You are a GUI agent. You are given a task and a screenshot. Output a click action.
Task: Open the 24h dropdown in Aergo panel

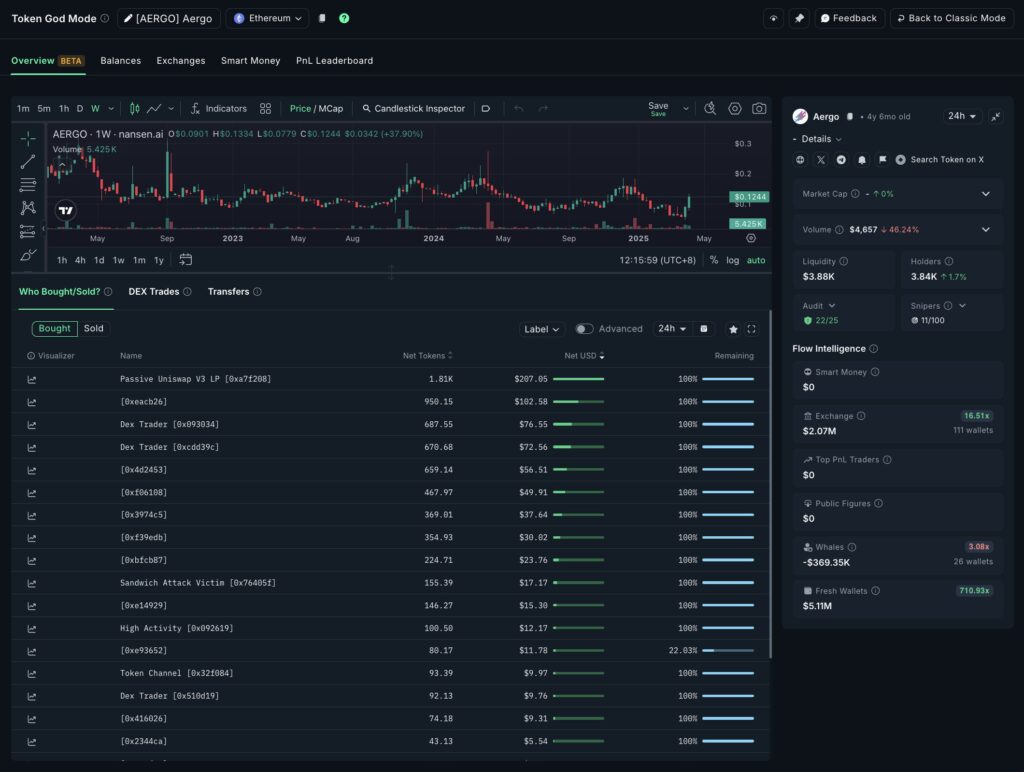962,116
